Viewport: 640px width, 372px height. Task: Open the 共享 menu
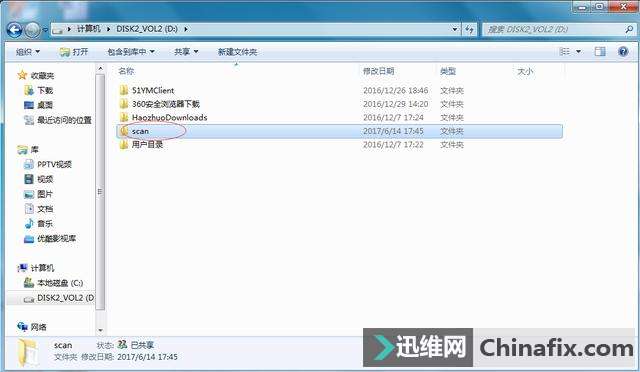(186, 52)
